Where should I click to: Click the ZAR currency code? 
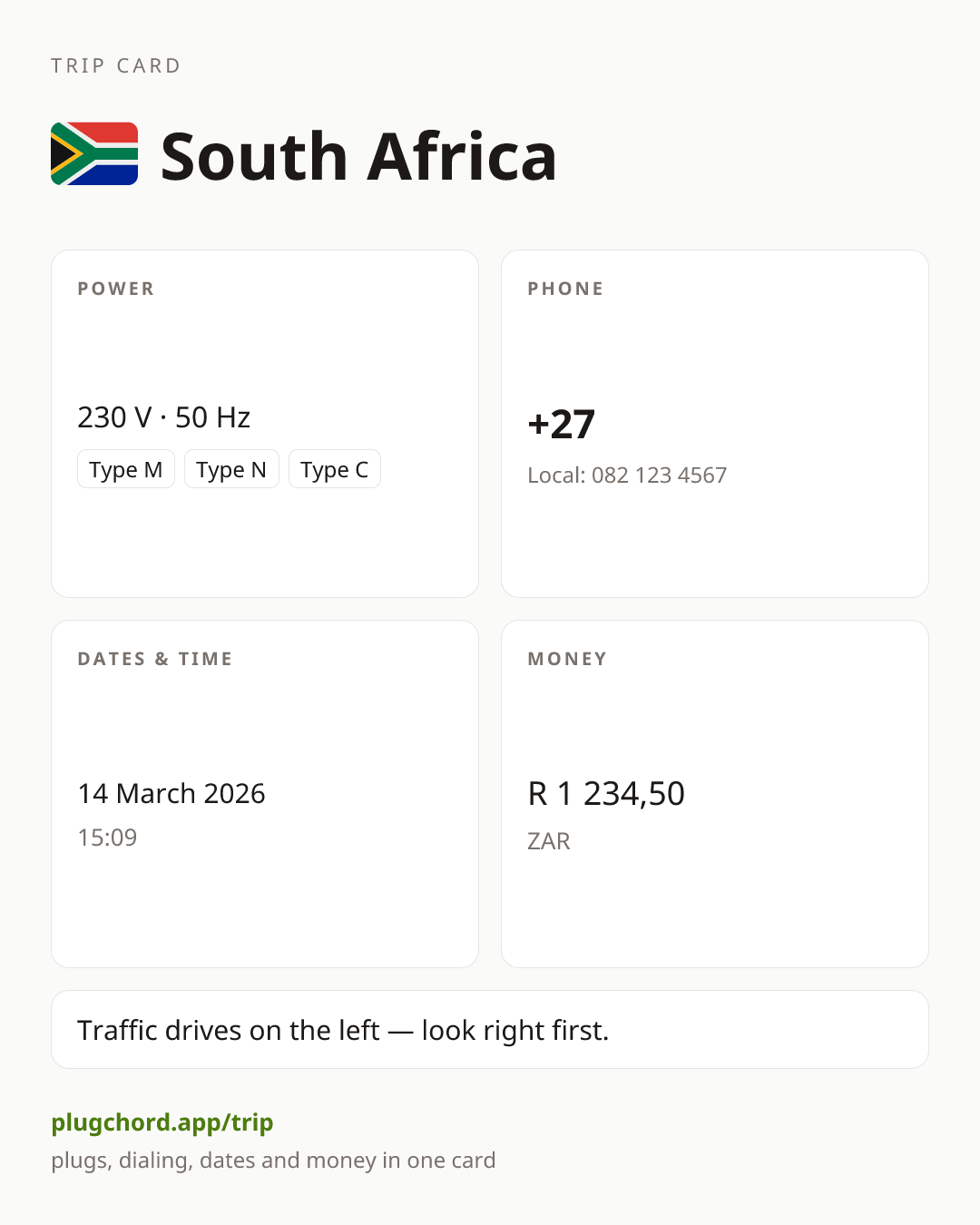point(549,841)
